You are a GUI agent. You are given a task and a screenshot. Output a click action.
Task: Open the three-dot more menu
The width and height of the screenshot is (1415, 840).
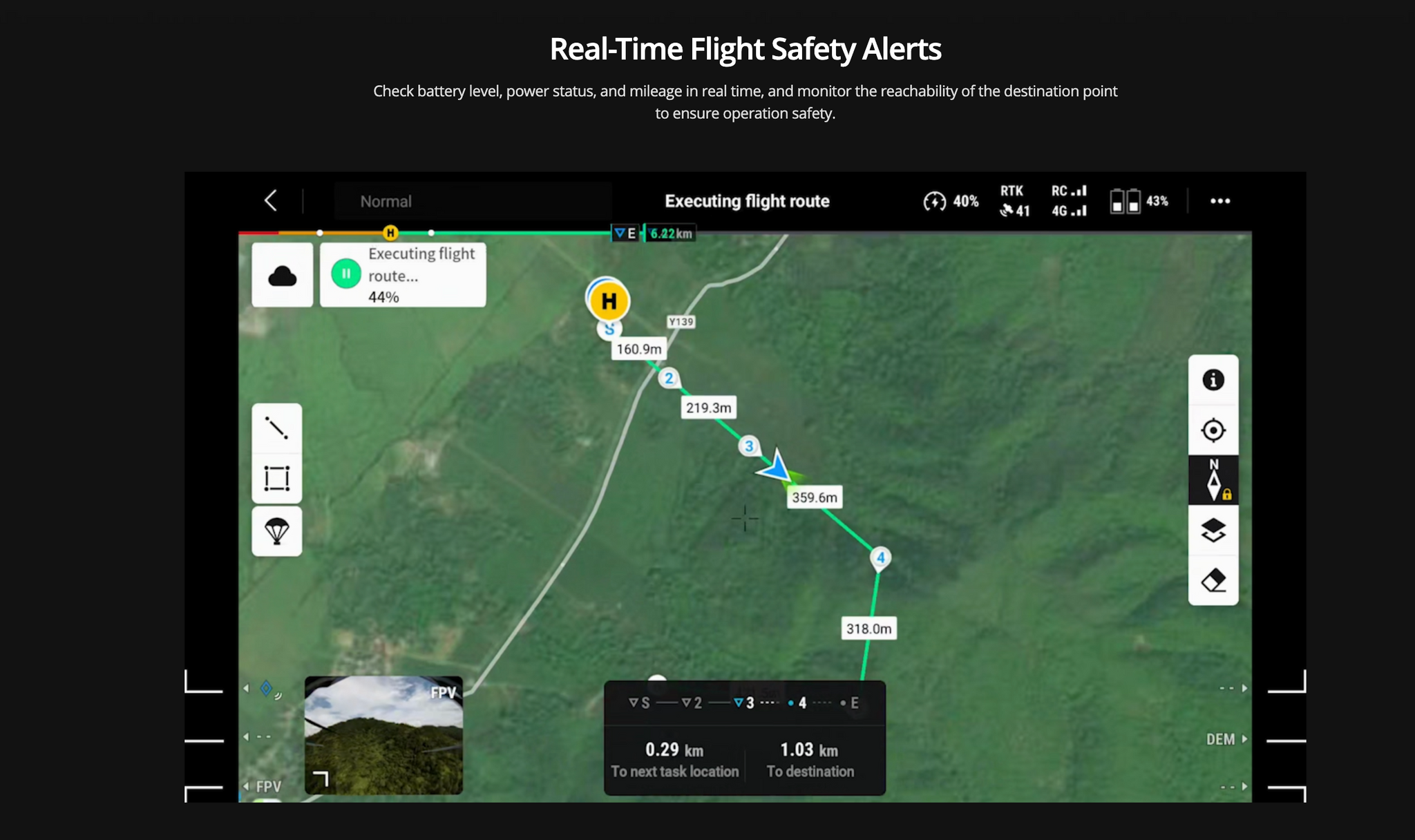(x=1220, y=201)
